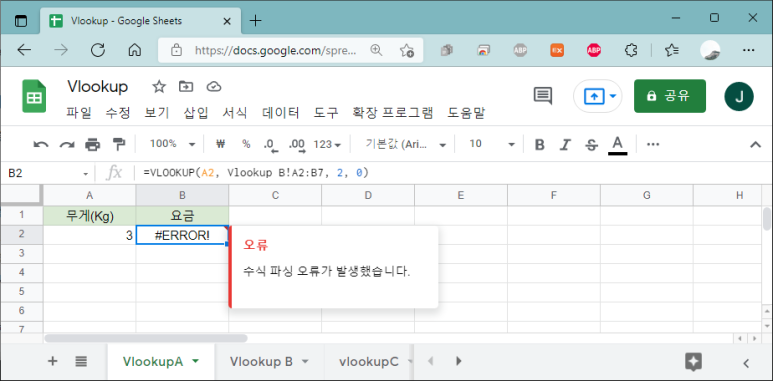
Task: Open comment history icon
Action: tap(543, 96)
